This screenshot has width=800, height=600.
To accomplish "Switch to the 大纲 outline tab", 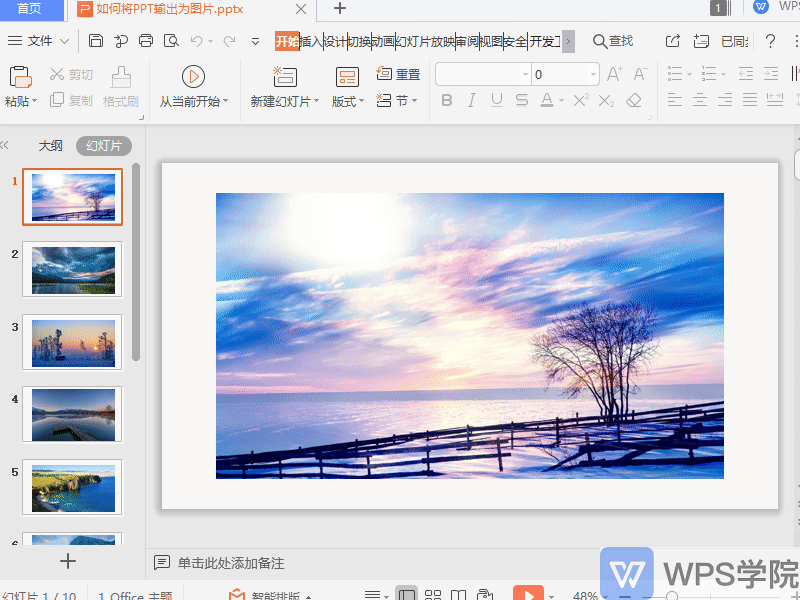I will 51,146.
